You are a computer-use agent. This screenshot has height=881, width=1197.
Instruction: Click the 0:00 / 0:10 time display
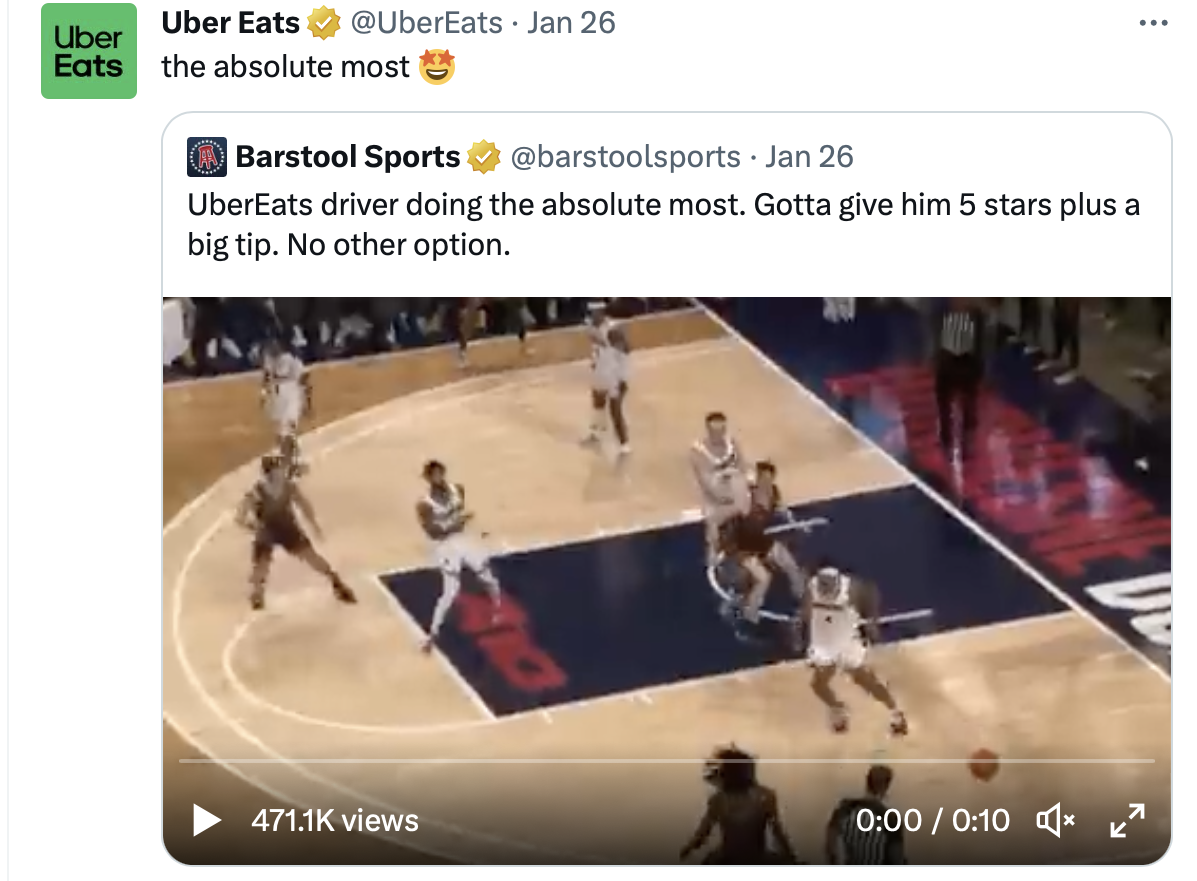pyautogui.click(x=933, y=821)
